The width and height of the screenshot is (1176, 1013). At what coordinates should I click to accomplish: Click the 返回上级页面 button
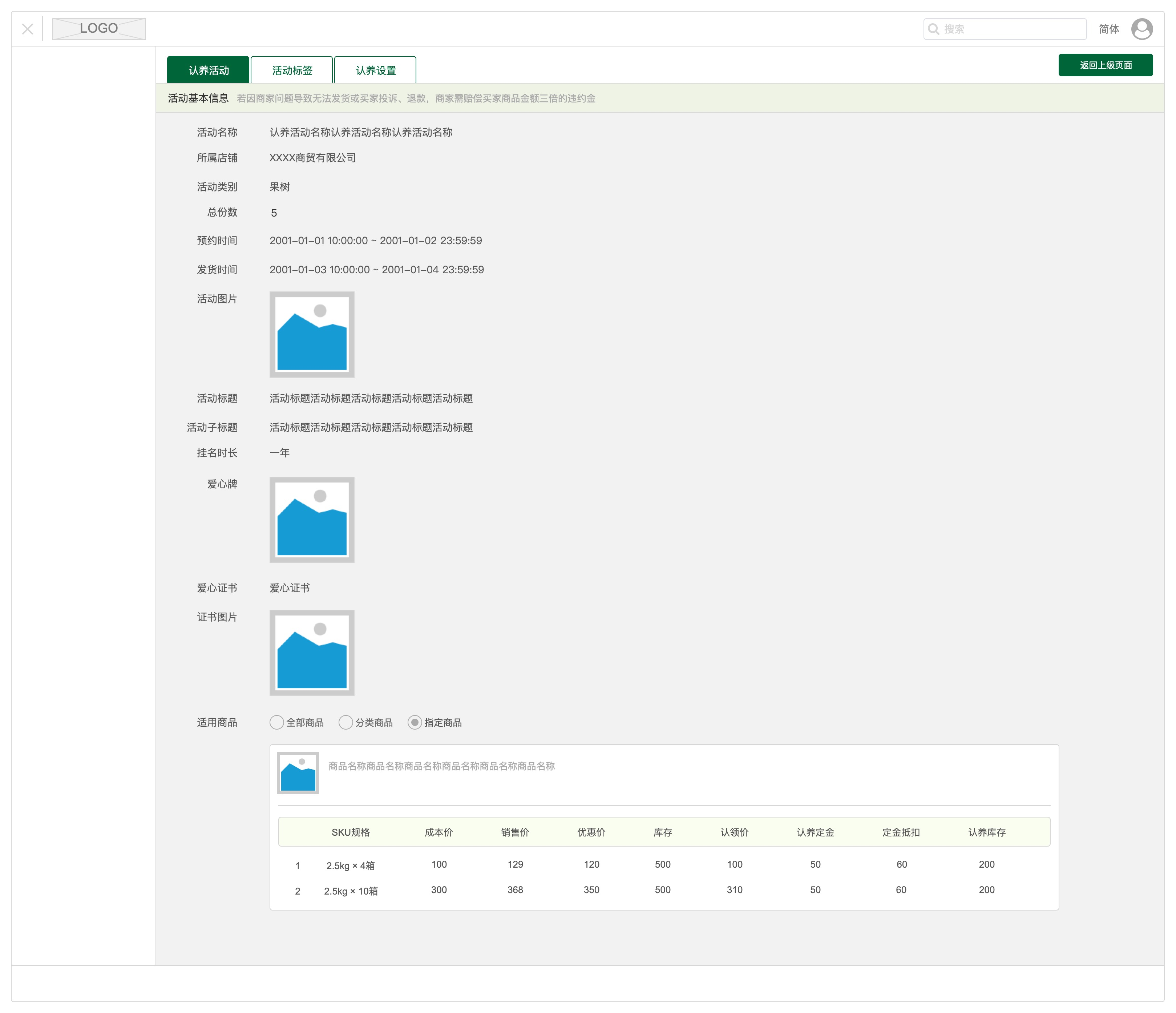point(1105,65)
